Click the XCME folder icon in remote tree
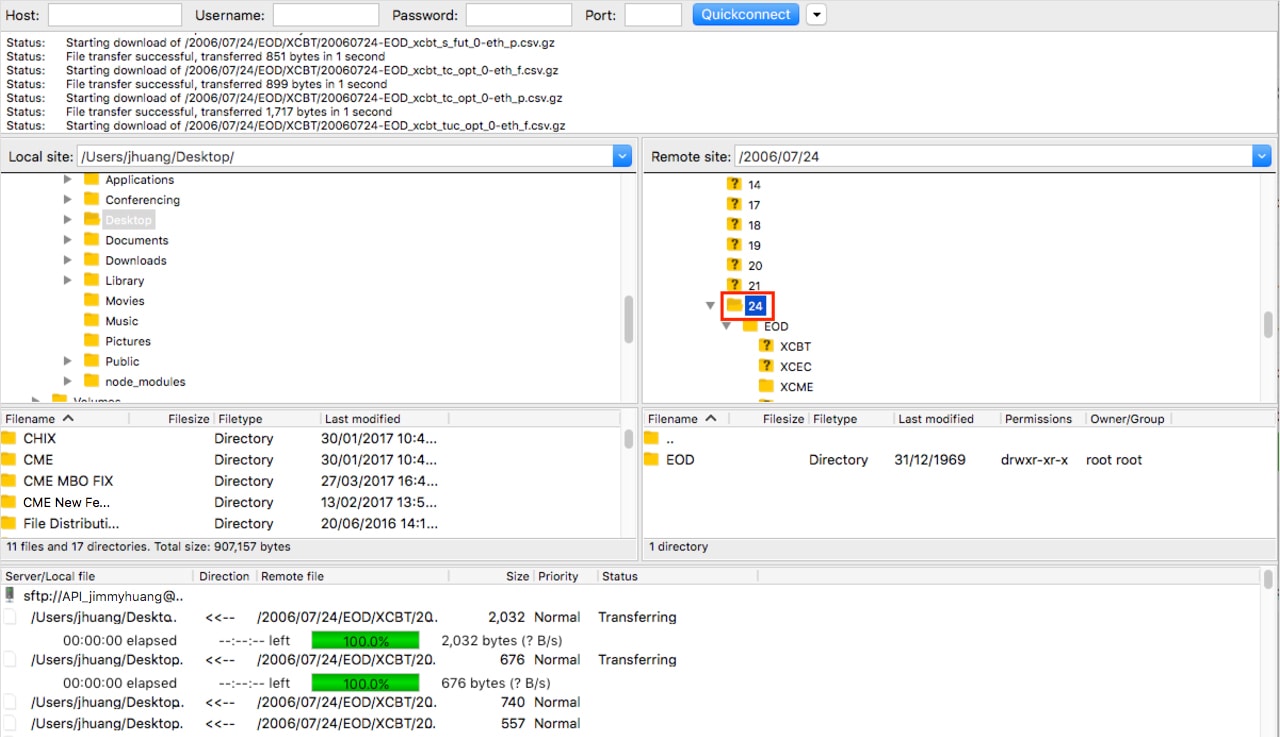This screenshot has width=1280, height=737. click(x=766, y=387)
